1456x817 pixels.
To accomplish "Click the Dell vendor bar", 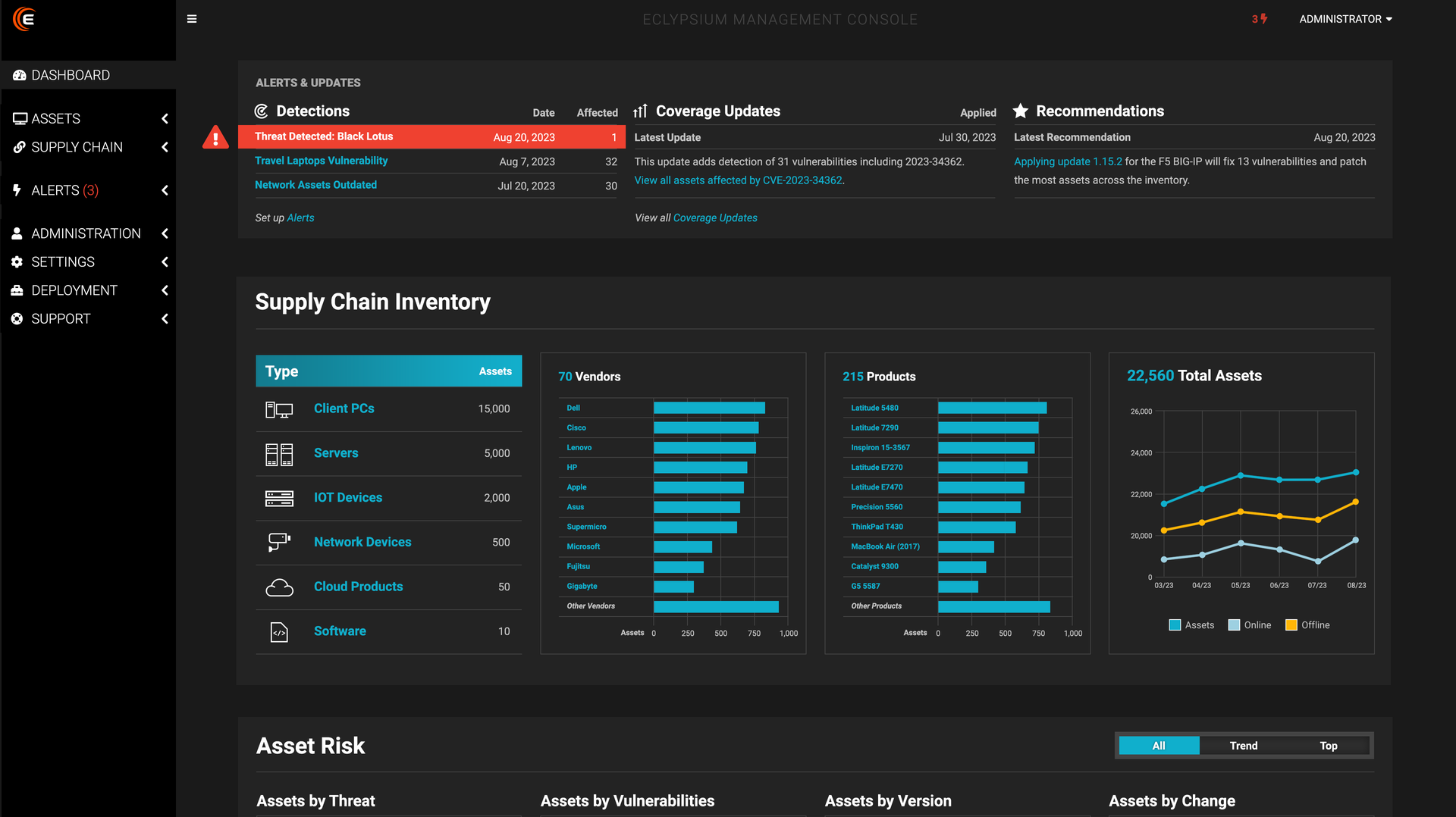I will [709, 408].
